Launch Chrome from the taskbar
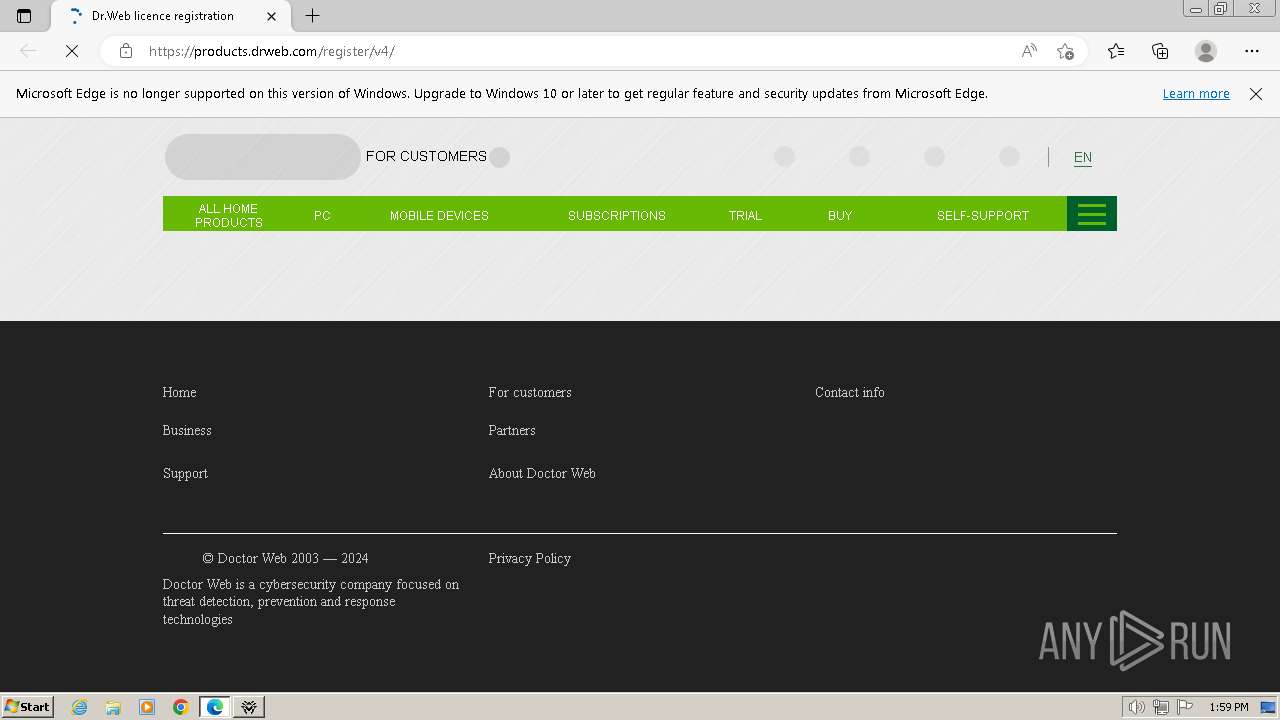The width and height of the screenshot is (1280, 720). tap(181, 707)
